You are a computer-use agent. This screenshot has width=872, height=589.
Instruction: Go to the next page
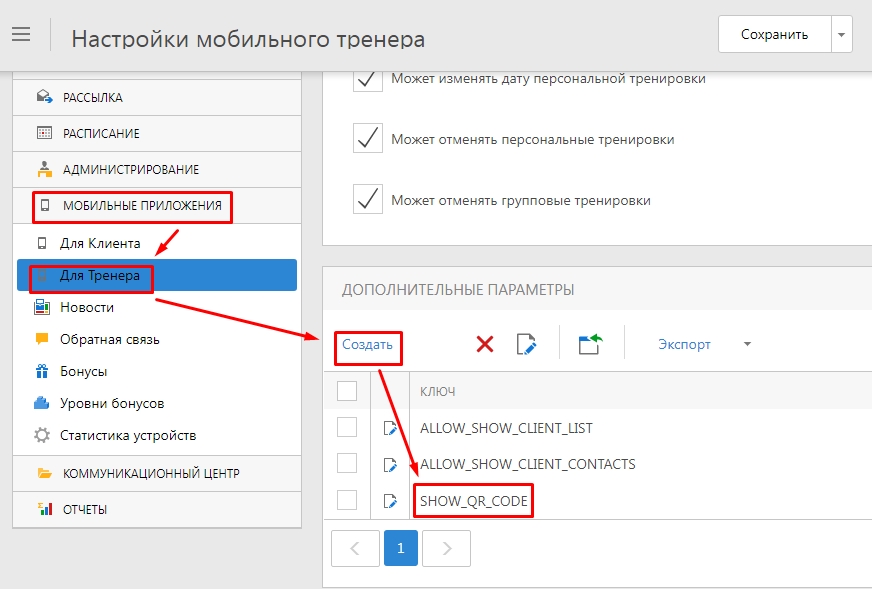pos(447,548)
